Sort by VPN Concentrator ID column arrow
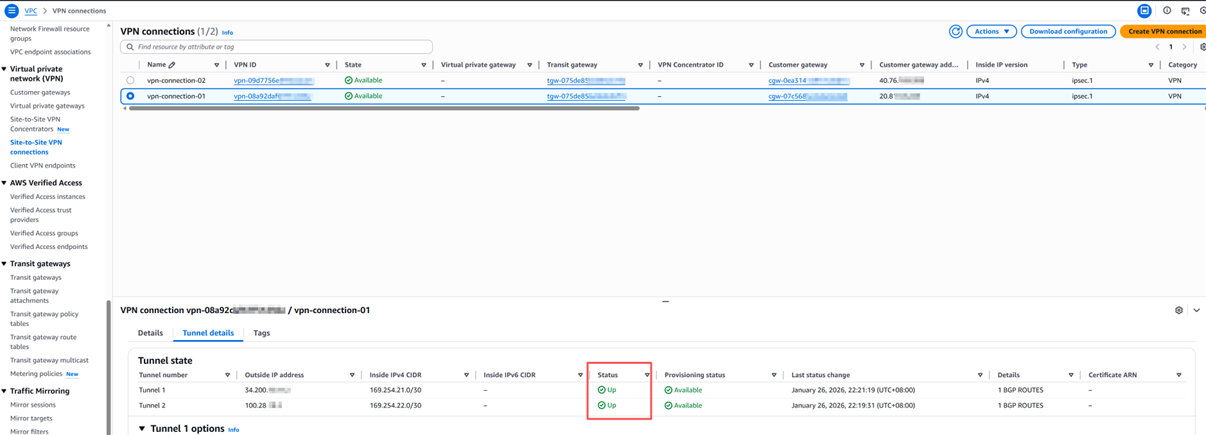 pos(751,65)
